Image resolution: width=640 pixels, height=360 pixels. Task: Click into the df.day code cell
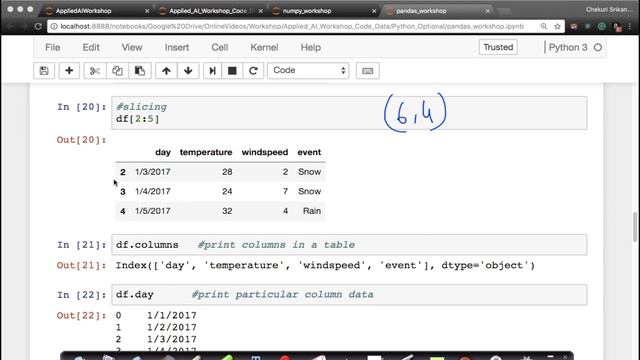tap(349, 295)
